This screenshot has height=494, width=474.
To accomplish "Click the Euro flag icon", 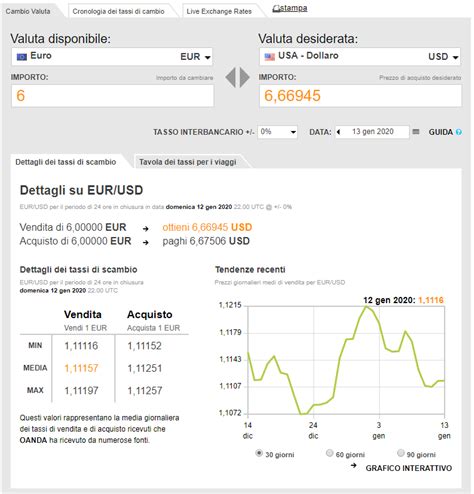I will 22,57.
